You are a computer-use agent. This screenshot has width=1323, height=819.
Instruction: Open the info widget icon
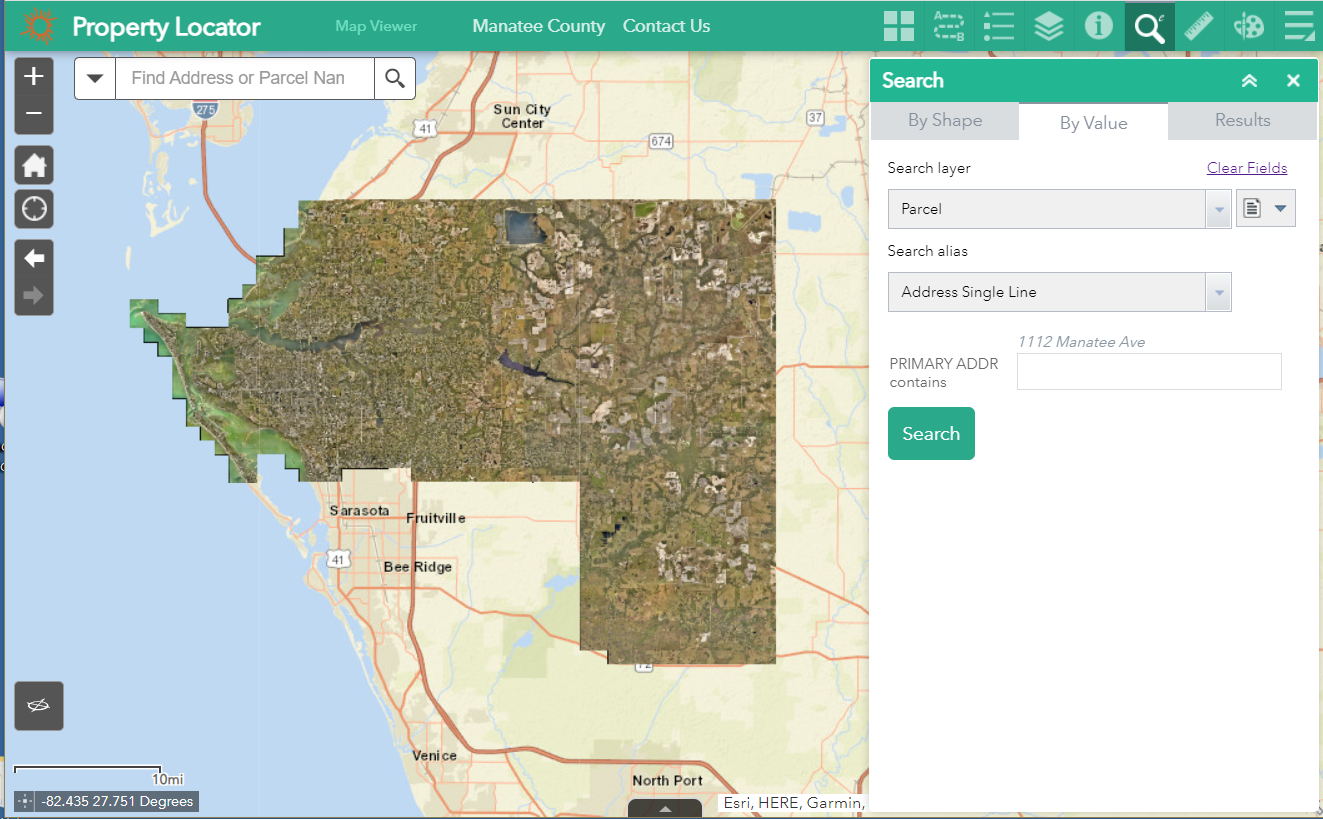coord(1099,26)
